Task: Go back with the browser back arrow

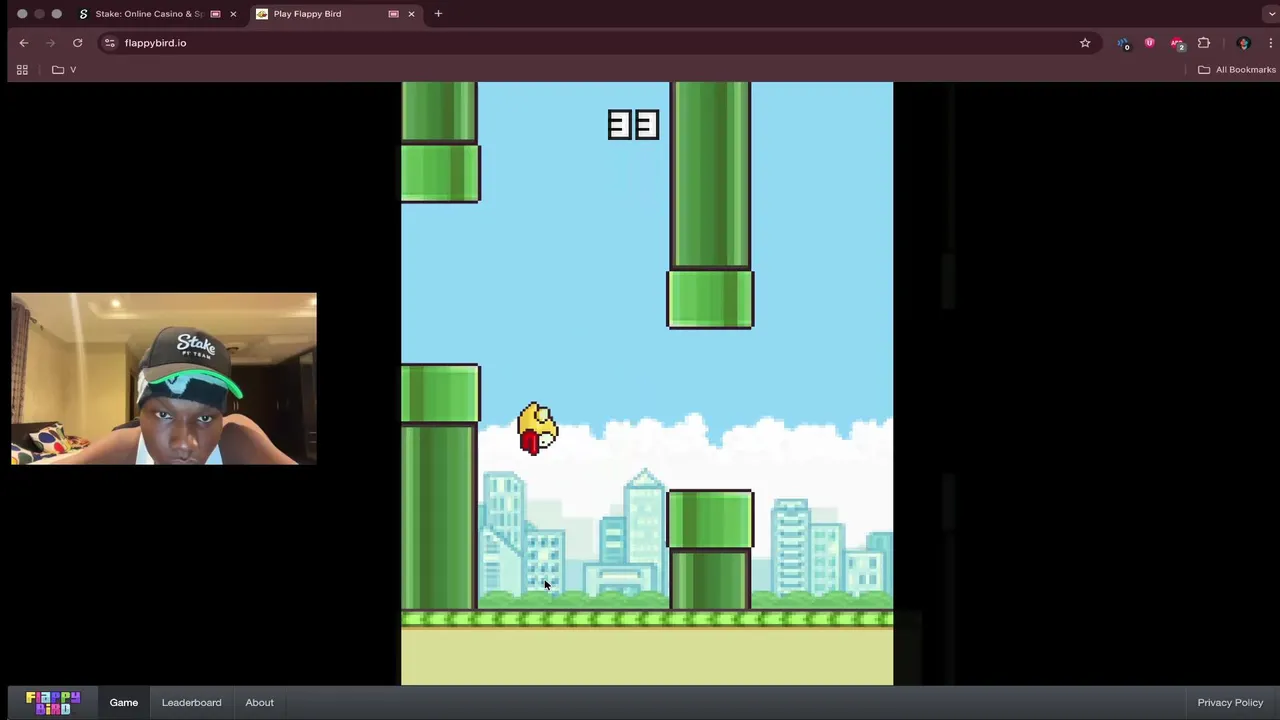Action: point(24,43)
